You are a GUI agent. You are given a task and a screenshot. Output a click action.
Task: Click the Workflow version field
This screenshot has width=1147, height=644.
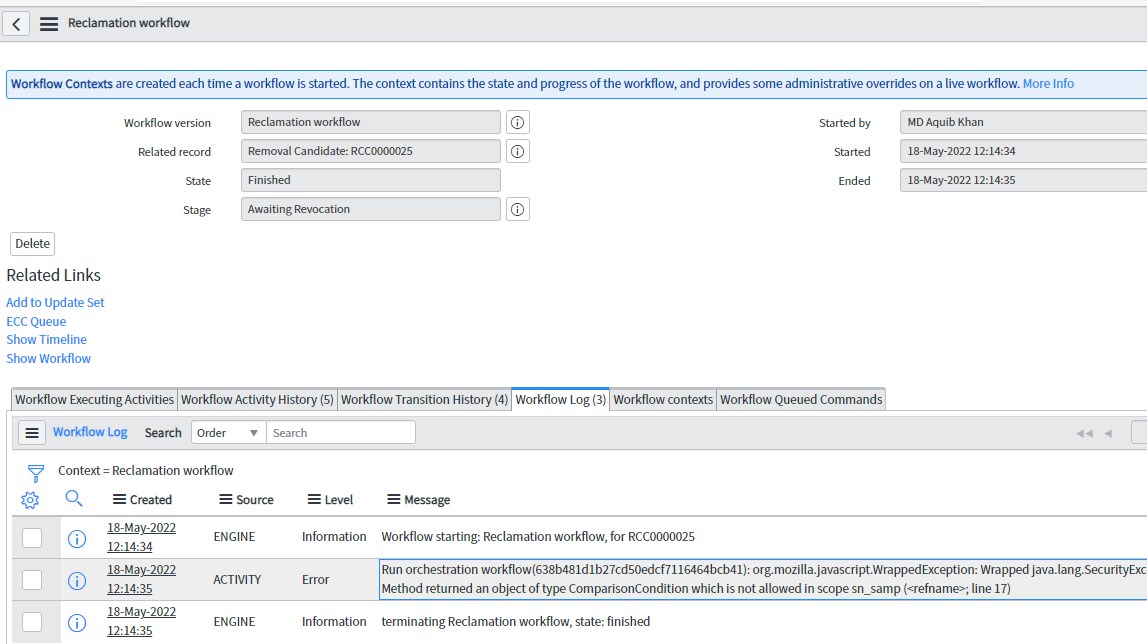[371, 122]
